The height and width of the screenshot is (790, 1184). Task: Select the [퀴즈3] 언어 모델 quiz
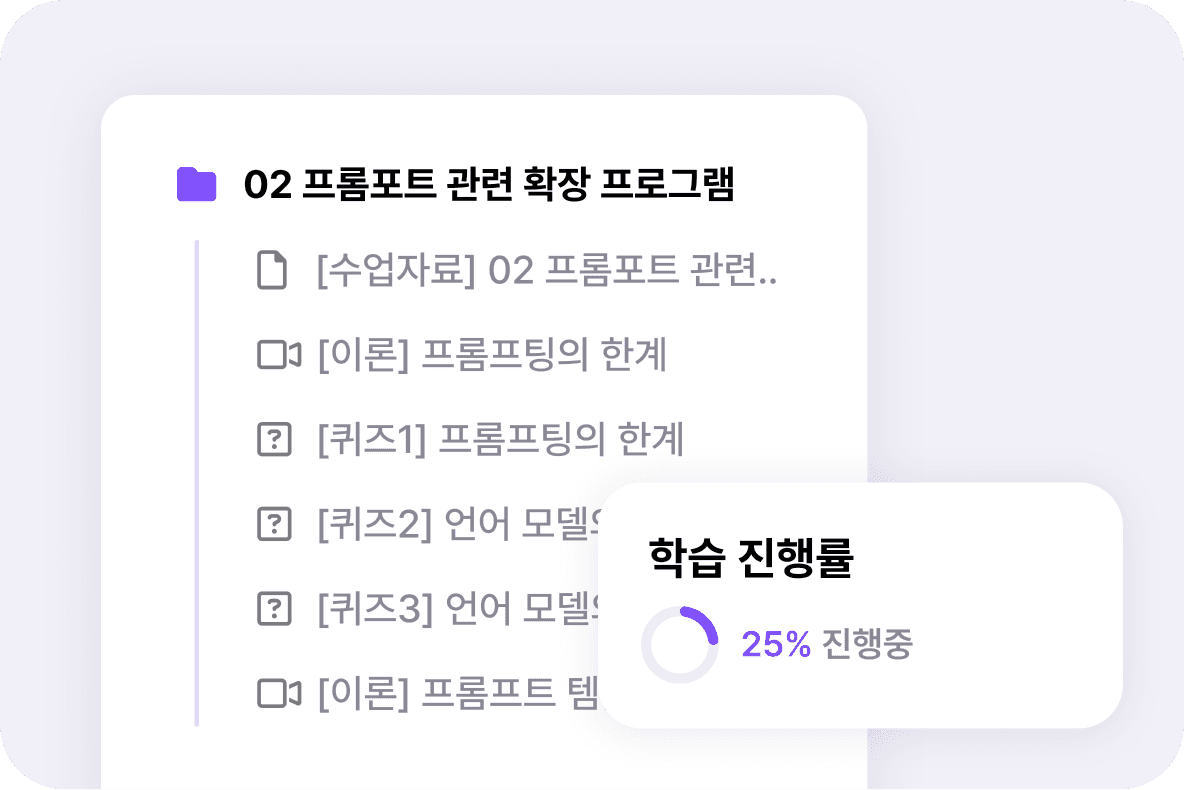tap(459, 608)
